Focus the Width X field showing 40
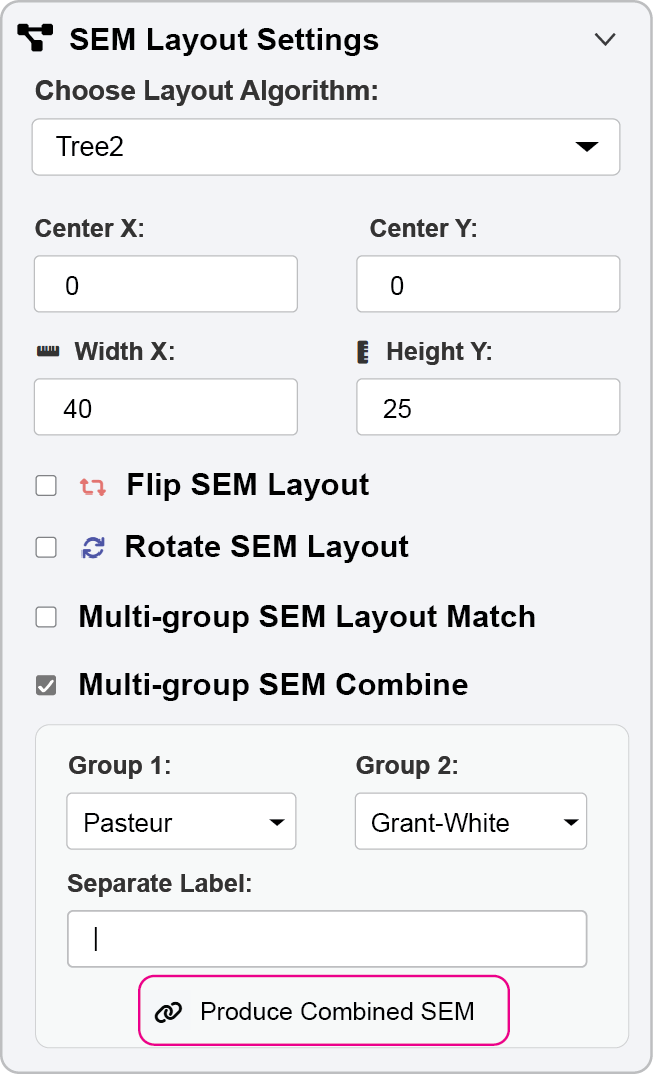 166,408
